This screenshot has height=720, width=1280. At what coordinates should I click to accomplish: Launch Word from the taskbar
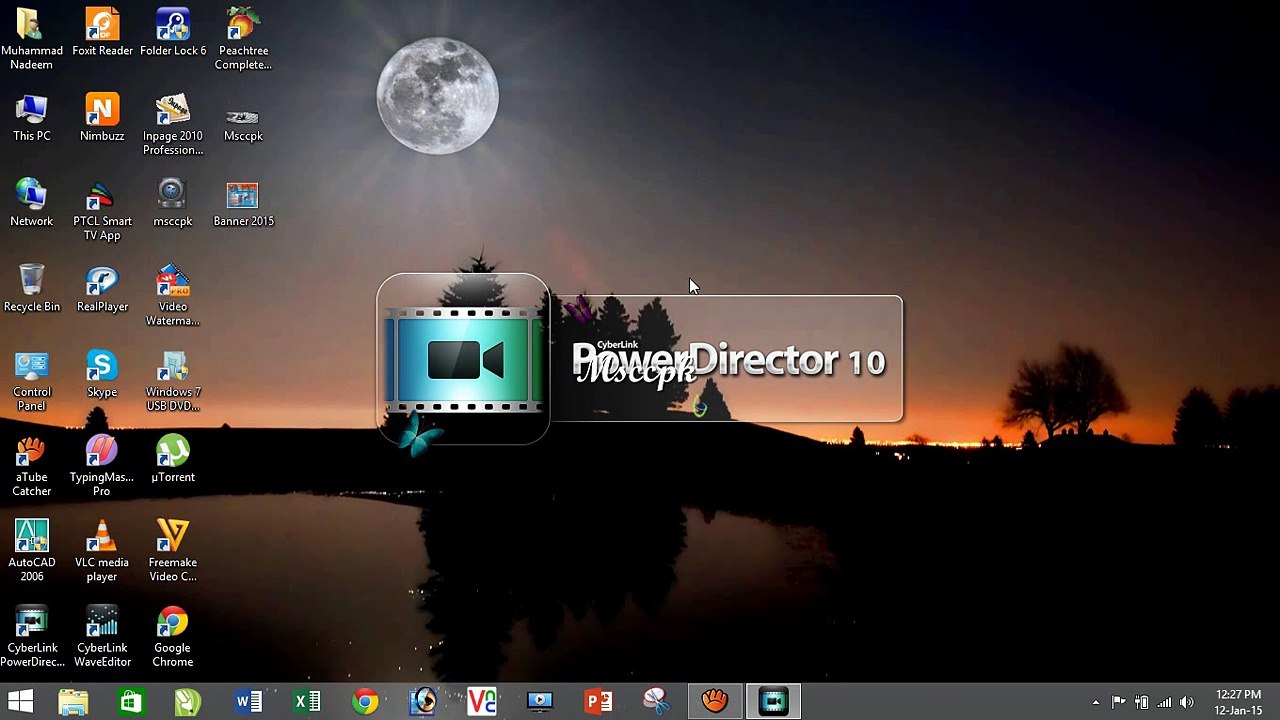tap(248, 702)
